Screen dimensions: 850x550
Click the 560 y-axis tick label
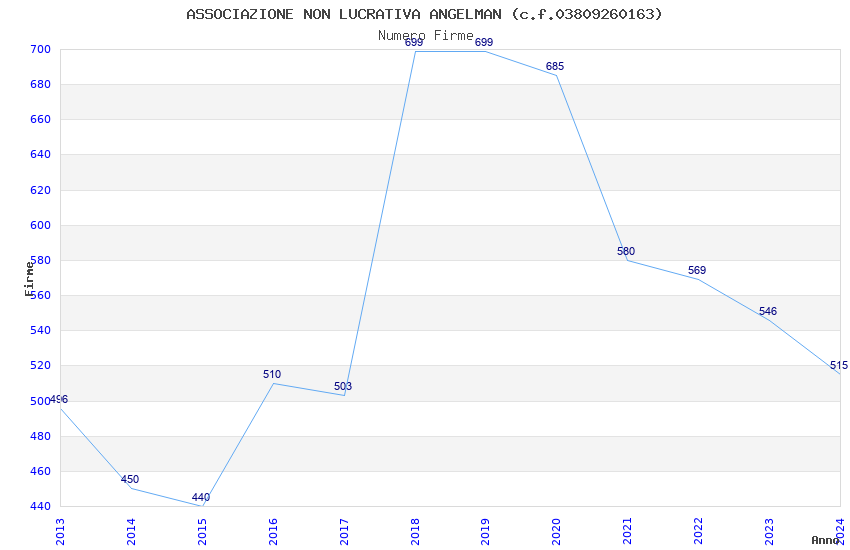click(41, 295)
